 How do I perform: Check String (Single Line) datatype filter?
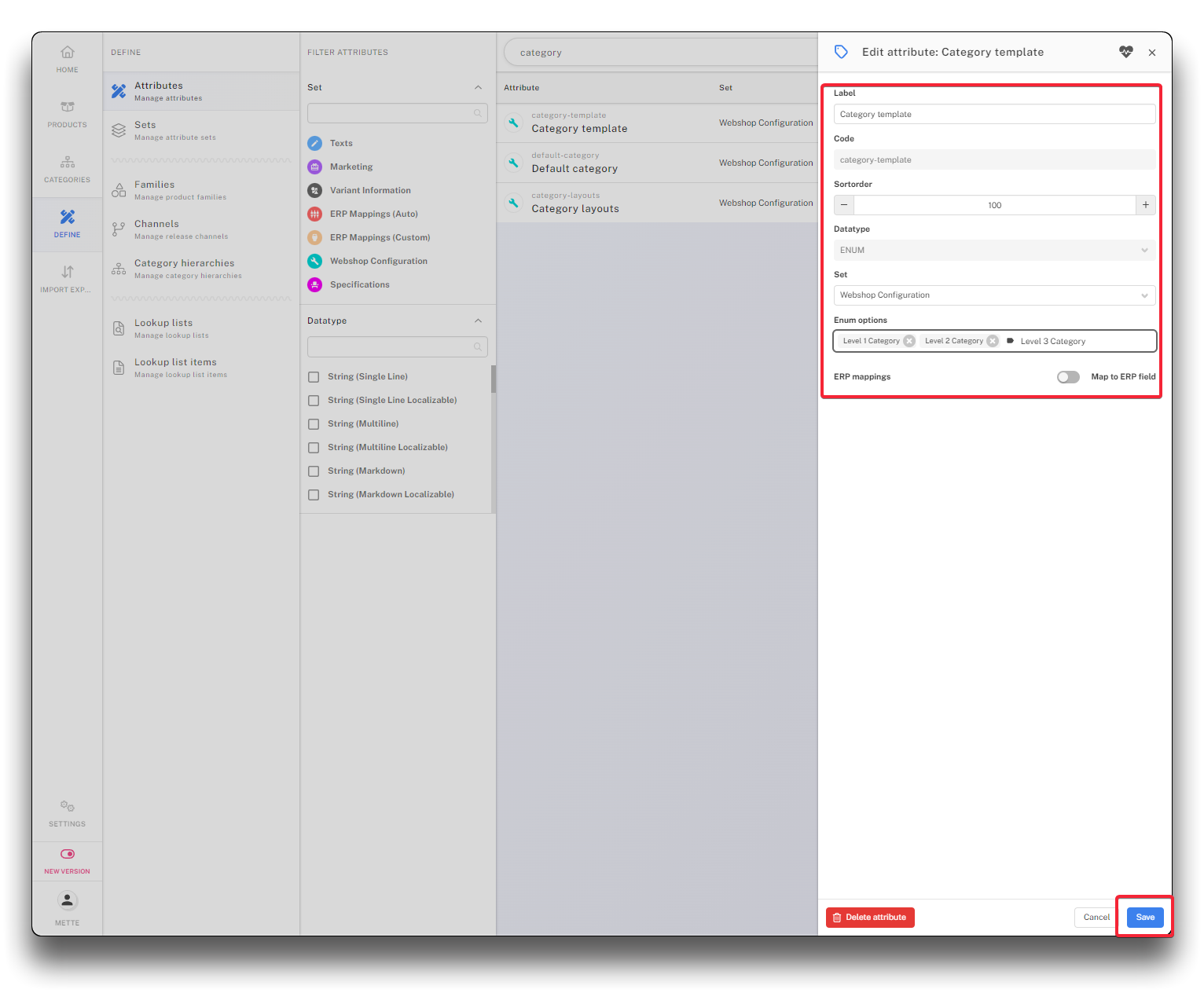point(314,377)
